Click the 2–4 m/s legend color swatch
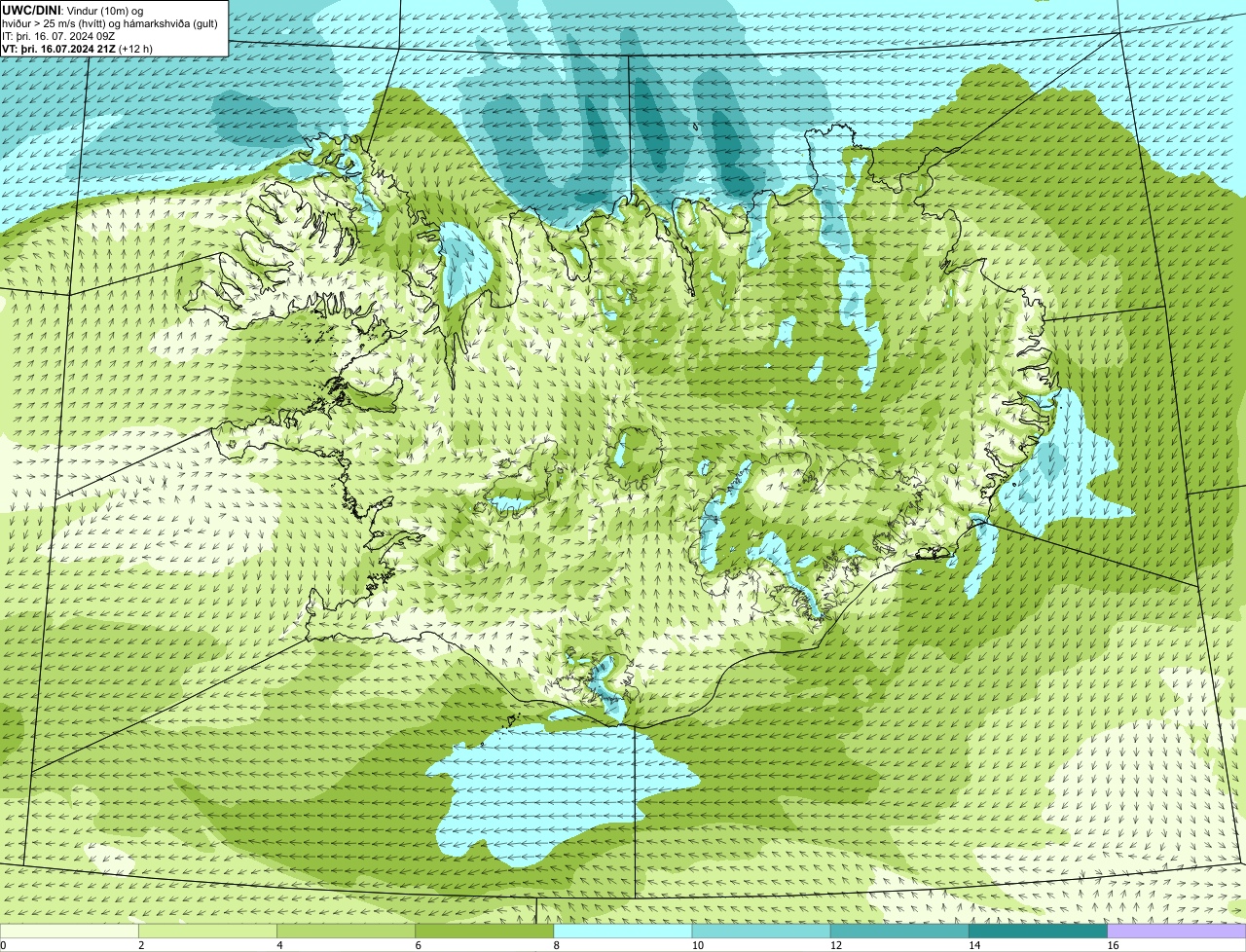 [208, 932]
